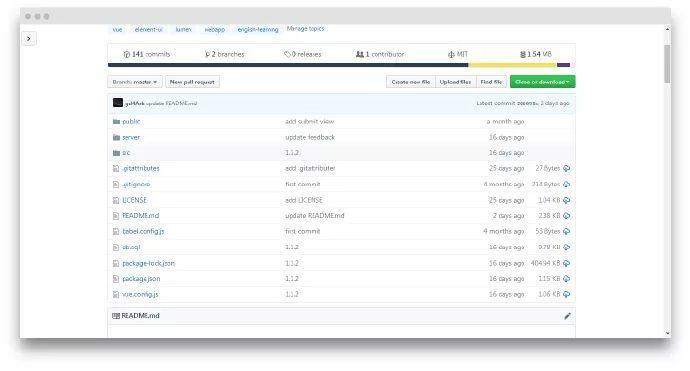Image resolution: width=690 pixels, height=371 pixels.
Task: Click the branch icon beside 2 branches
Action: pyautogui.click(x=207, y=54)
